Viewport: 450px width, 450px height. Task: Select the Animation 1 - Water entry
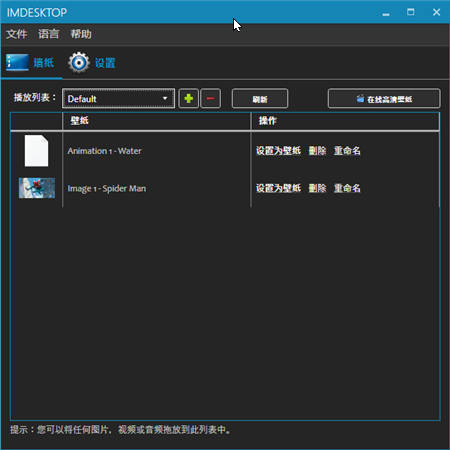pos(104,151)
